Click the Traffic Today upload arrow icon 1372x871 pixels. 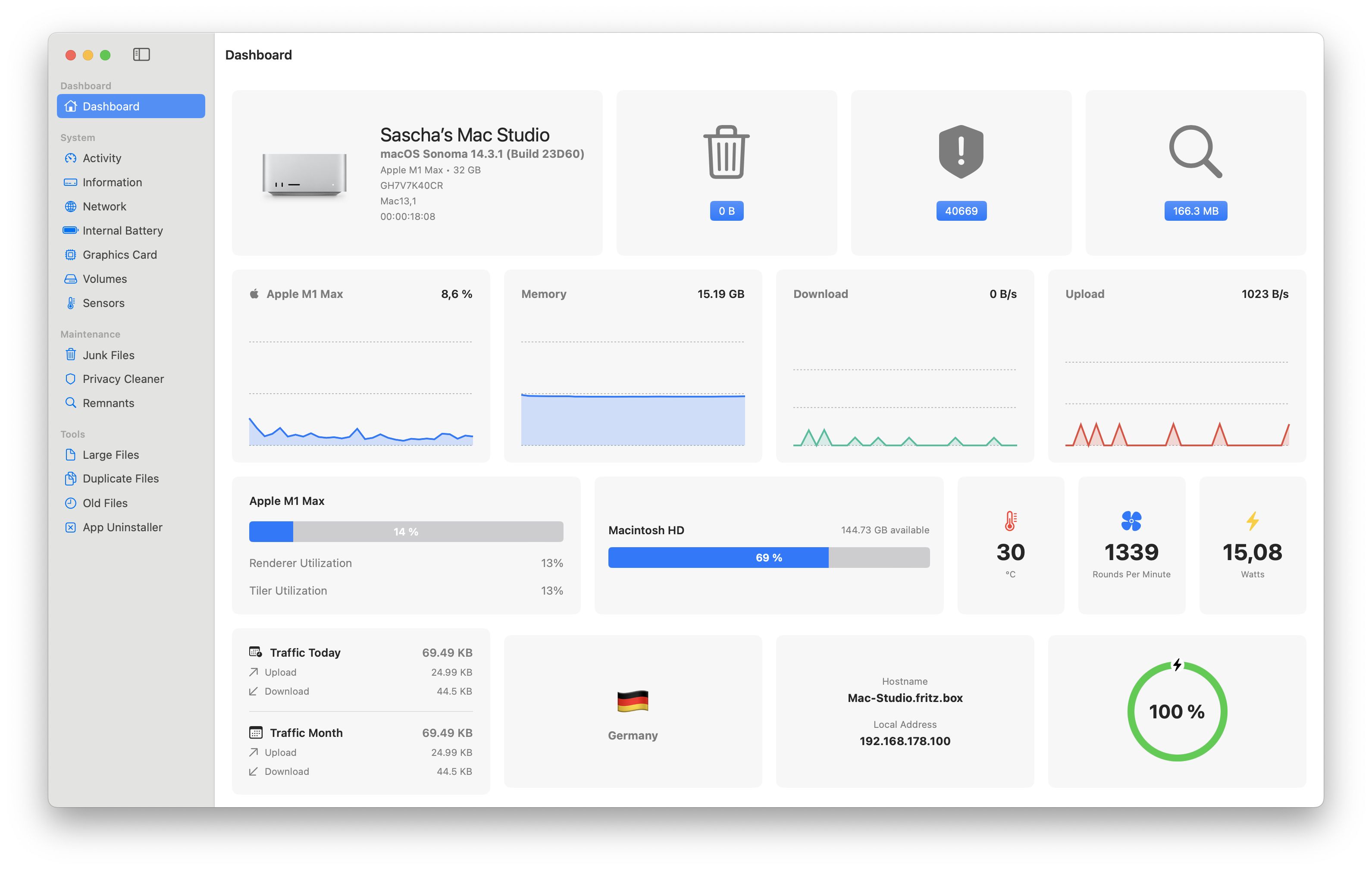(x=254, y=672)
